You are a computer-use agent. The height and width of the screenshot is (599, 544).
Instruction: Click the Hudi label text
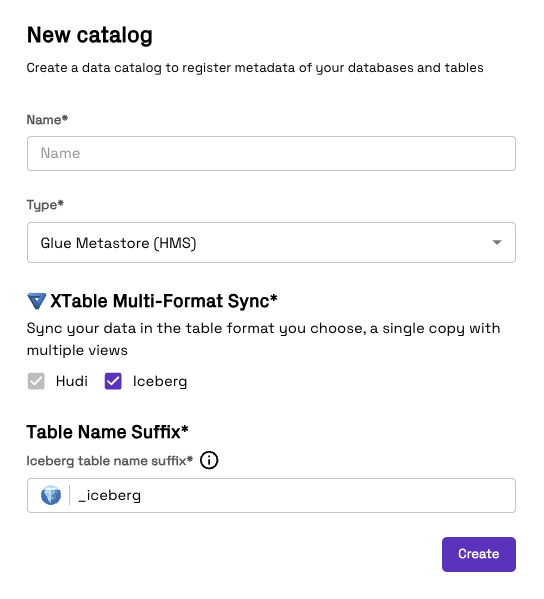[71, 381]
